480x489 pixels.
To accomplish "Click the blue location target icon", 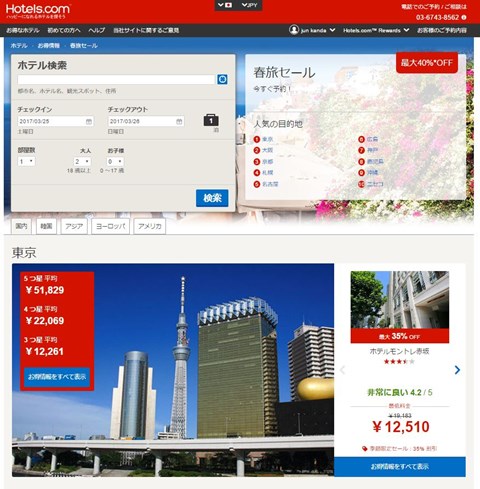I will pyautogui.click(x=222, y=79).
